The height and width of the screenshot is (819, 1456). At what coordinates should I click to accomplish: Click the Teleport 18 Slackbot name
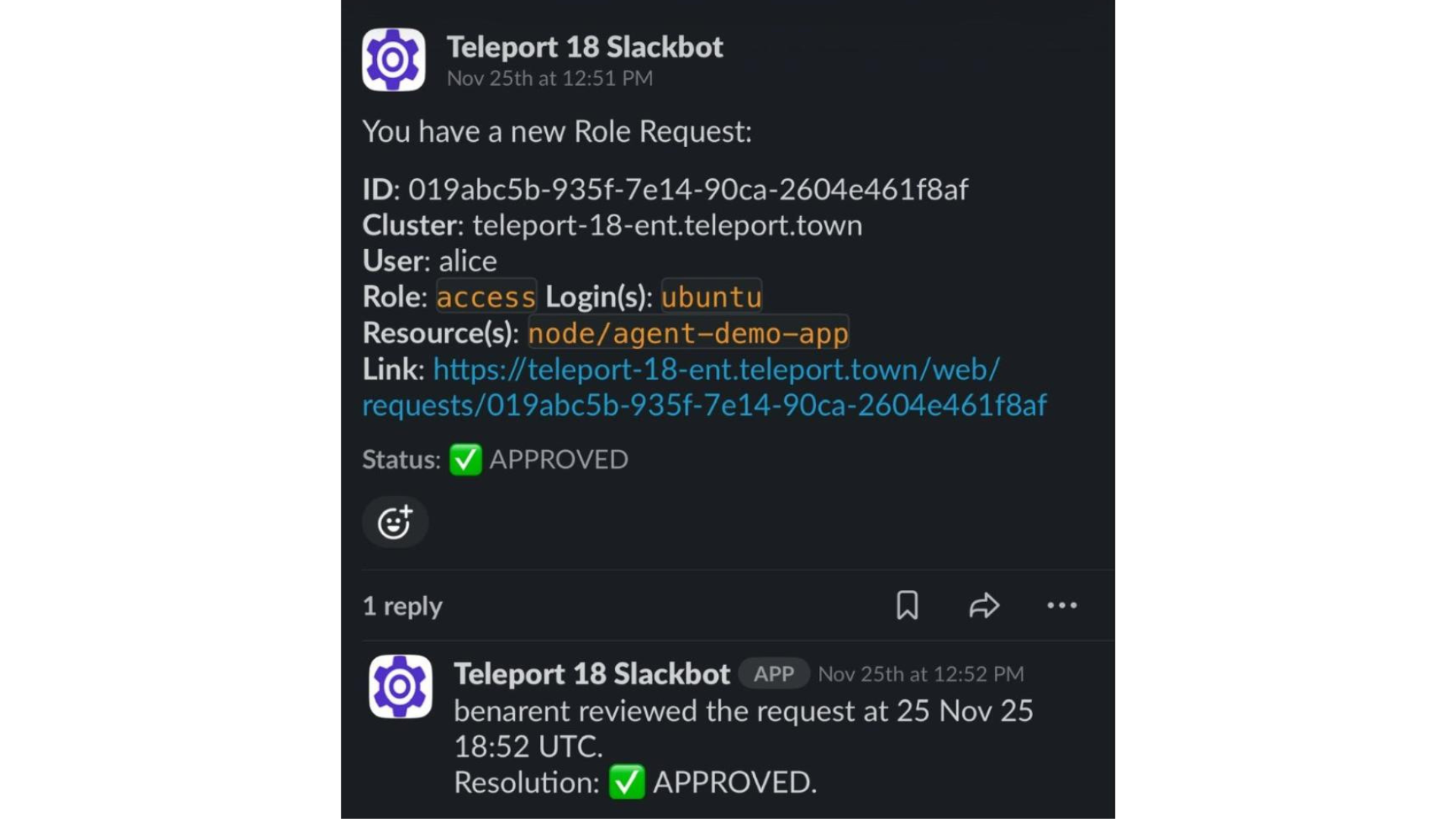pos(585,46)
